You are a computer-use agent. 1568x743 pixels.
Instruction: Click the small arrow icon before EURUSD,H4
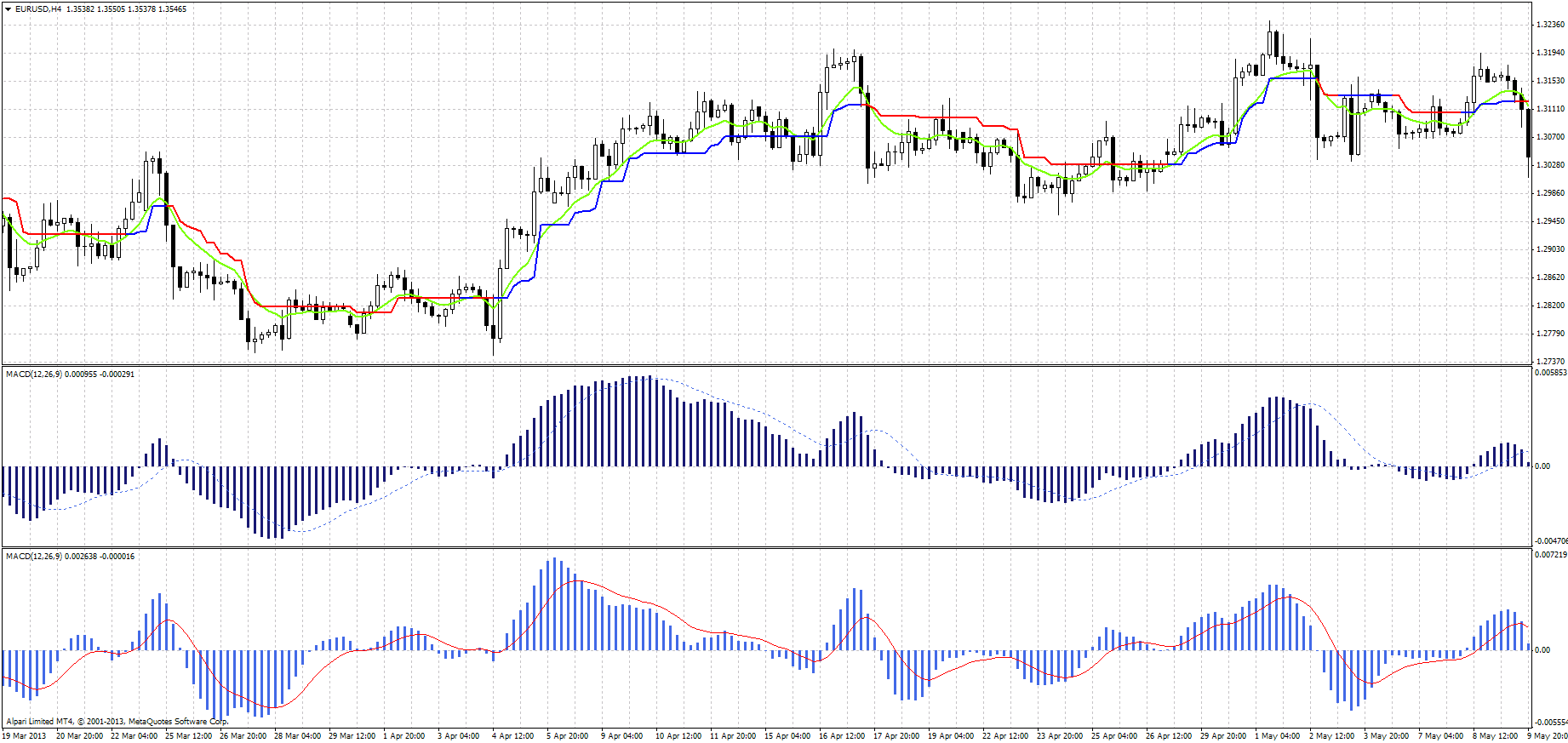click(x=9, y=9)
